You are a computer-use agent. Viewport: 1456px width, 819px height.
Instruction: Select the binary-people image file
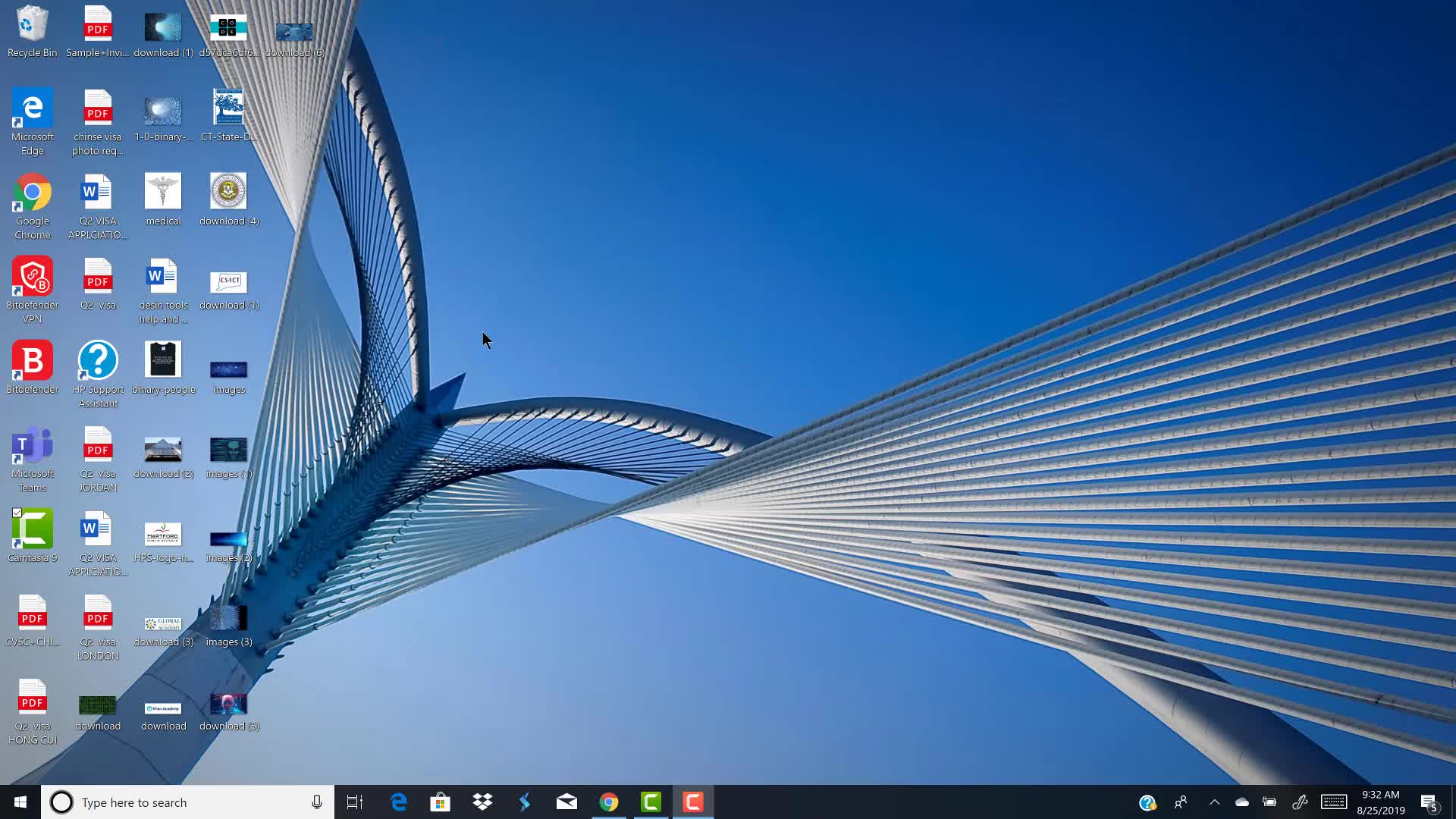163,368
